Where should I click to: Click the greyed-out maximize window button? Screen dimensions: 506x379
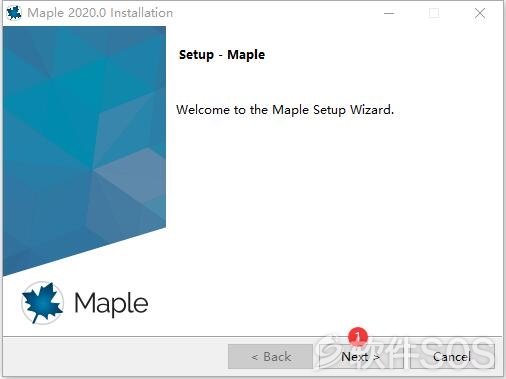pos(434,13)
